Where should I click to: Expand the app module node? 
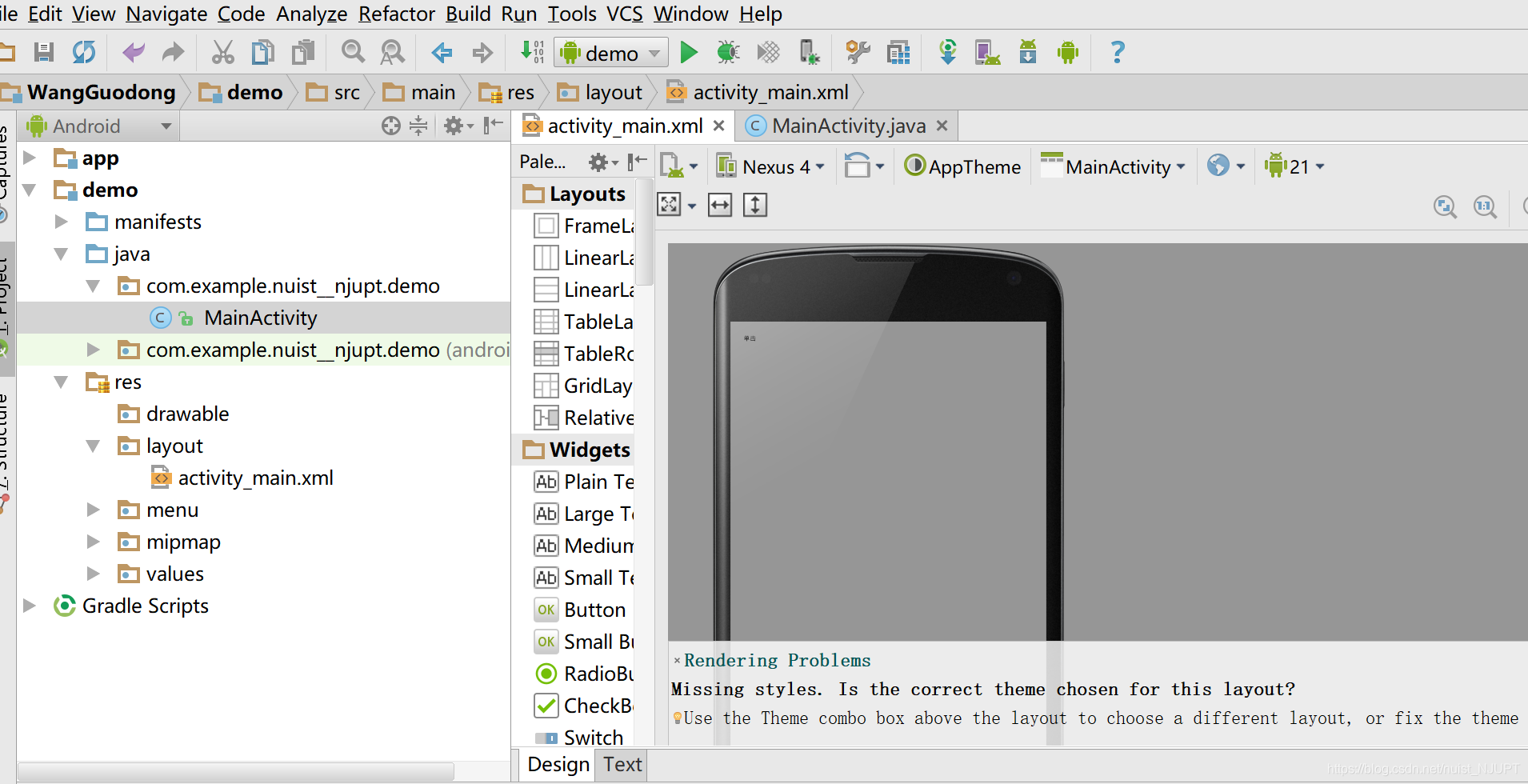30,158
